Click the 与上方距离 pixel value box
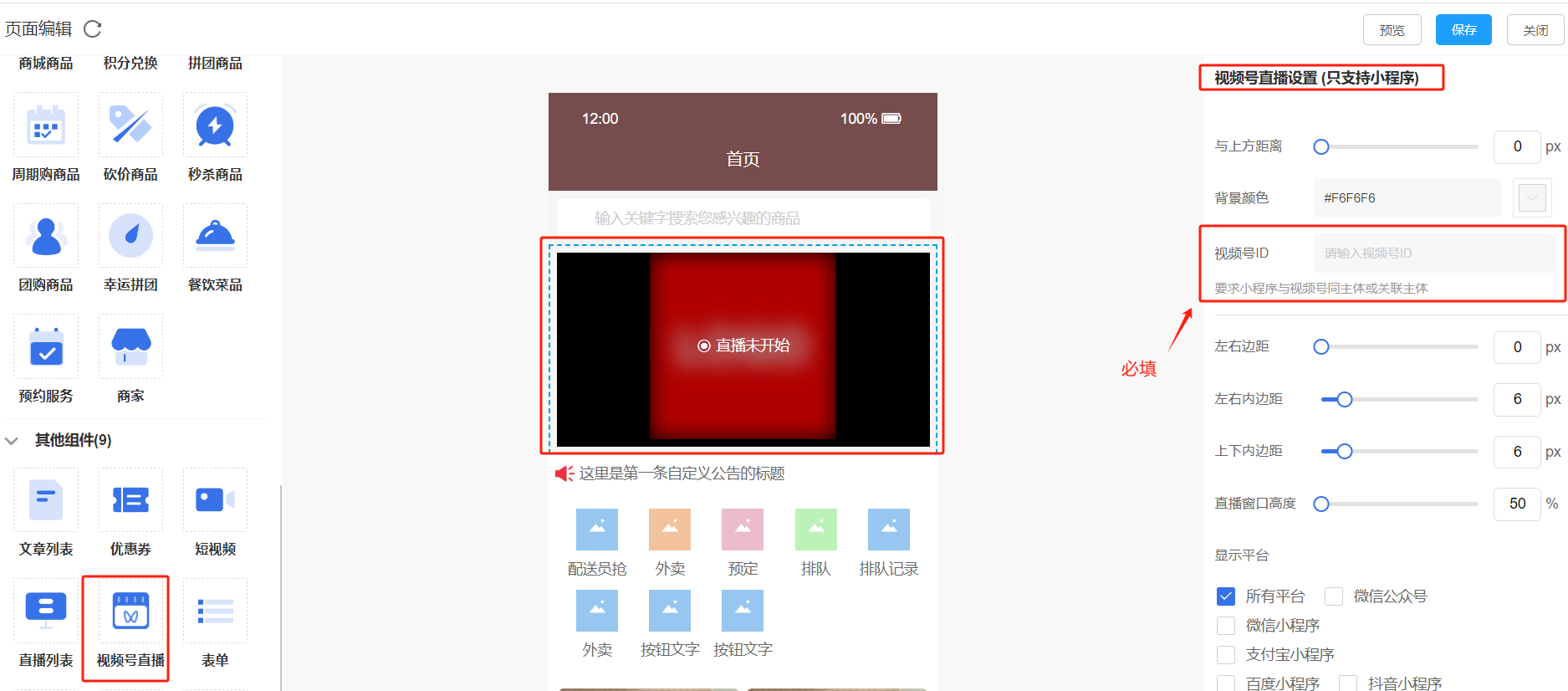 click(x=1517, y=147)
